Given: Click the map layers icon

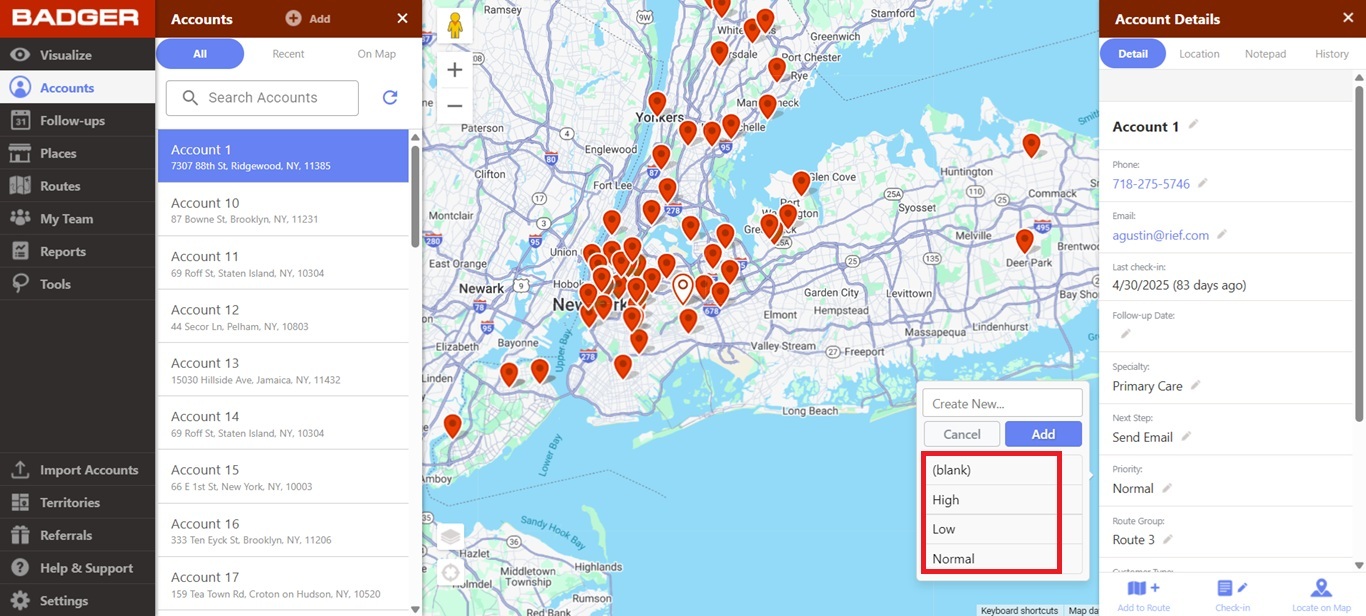Looking at the screenshot, I should (451, 537).
